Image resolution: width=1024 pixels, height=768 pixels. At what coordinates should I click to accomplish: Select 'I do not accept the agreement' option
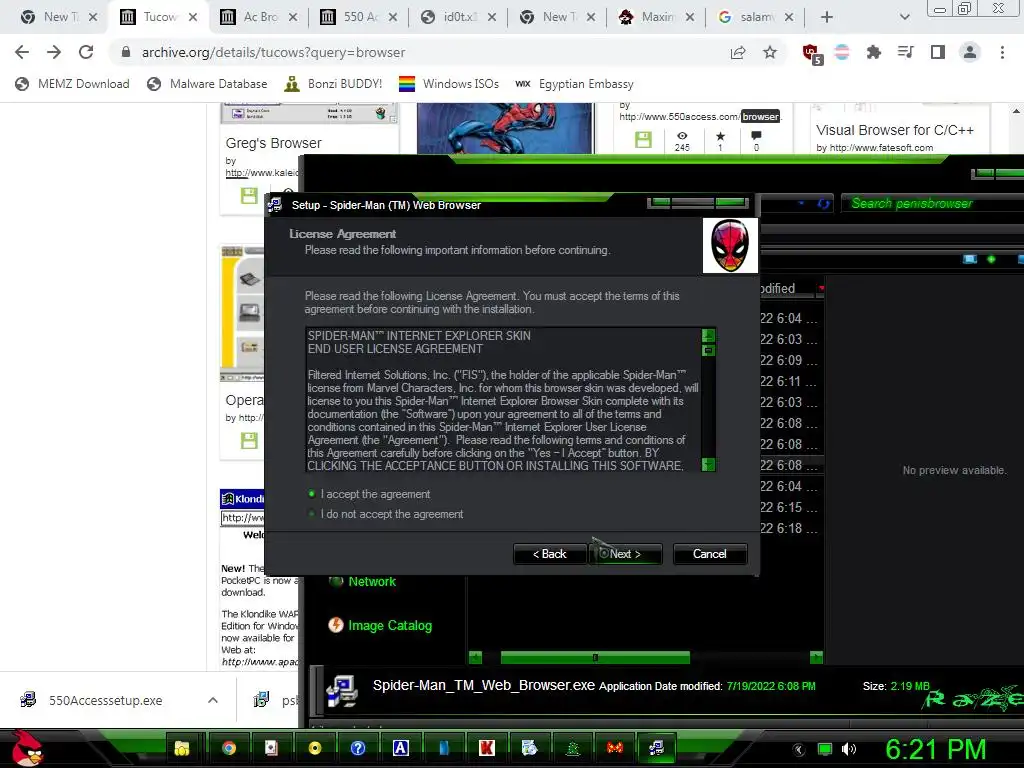click(312, 514)
